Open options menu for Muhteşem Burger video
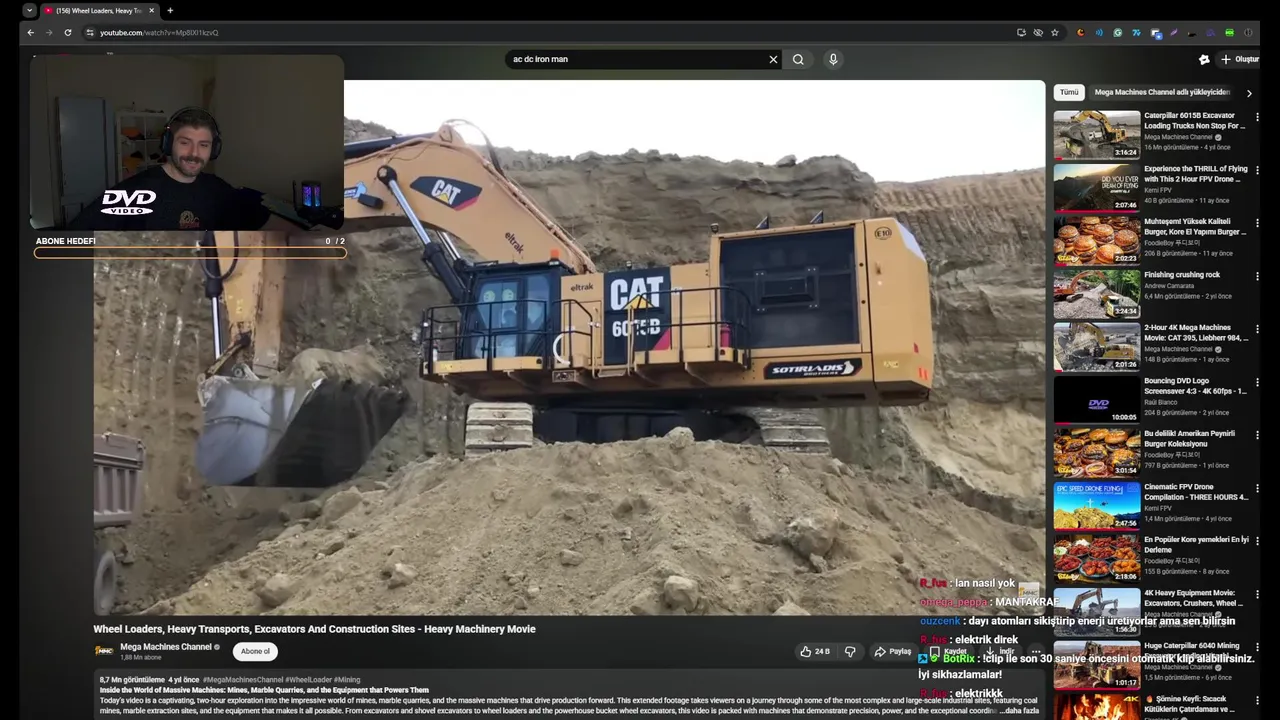 1257,224
